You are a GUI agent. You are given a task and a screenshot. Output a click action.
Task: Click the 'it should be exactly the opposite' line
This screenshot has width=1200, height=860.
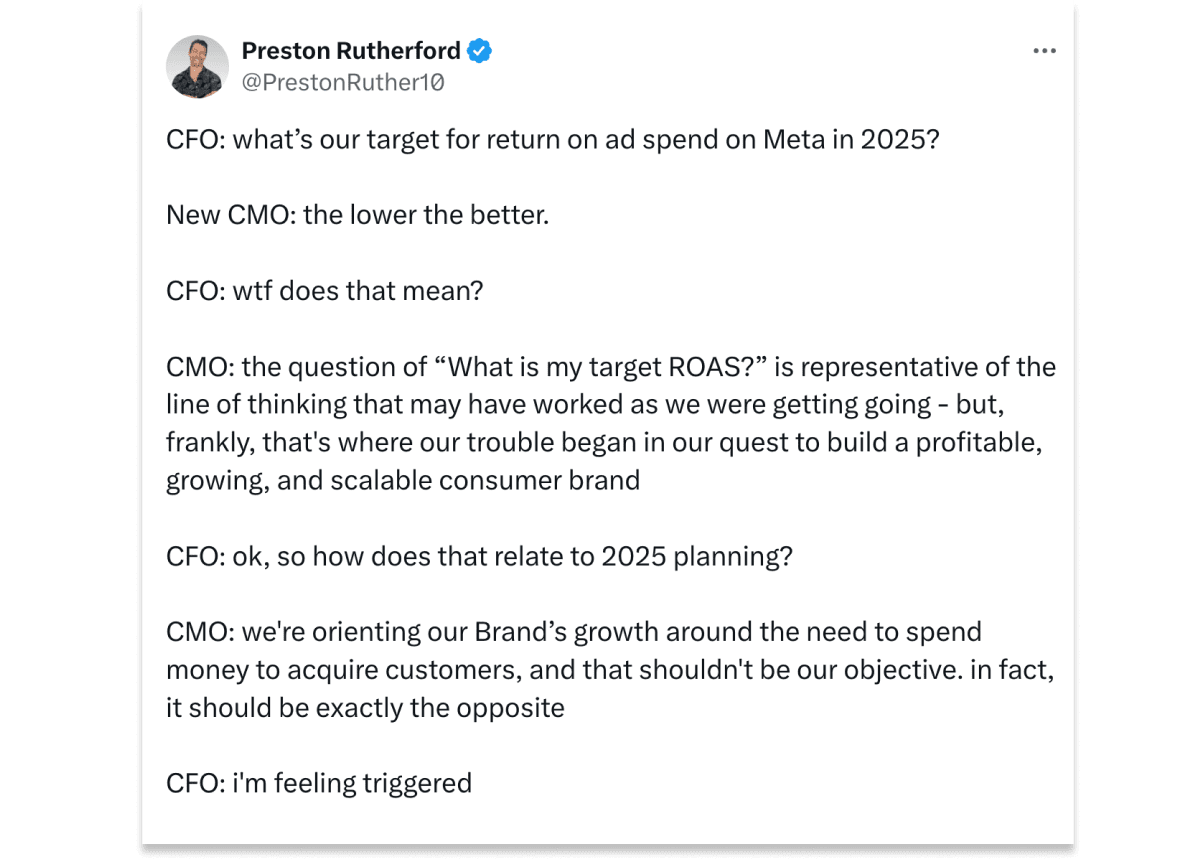click(x=365, y=708)
